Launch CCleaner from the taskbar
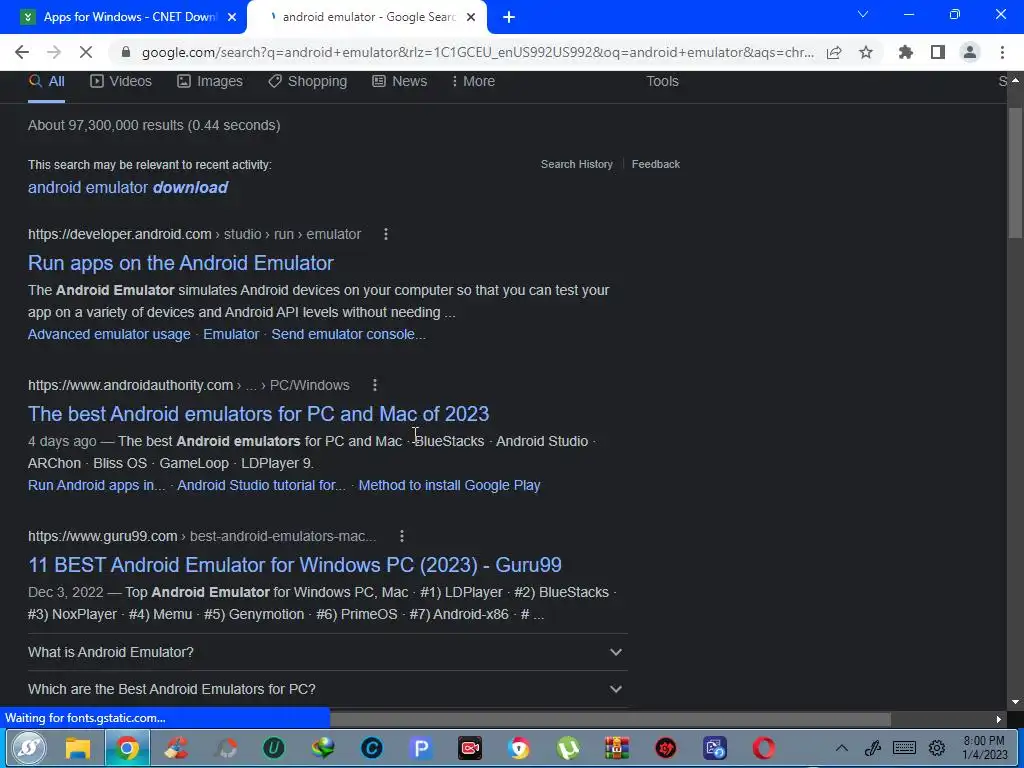 point(176,748)
